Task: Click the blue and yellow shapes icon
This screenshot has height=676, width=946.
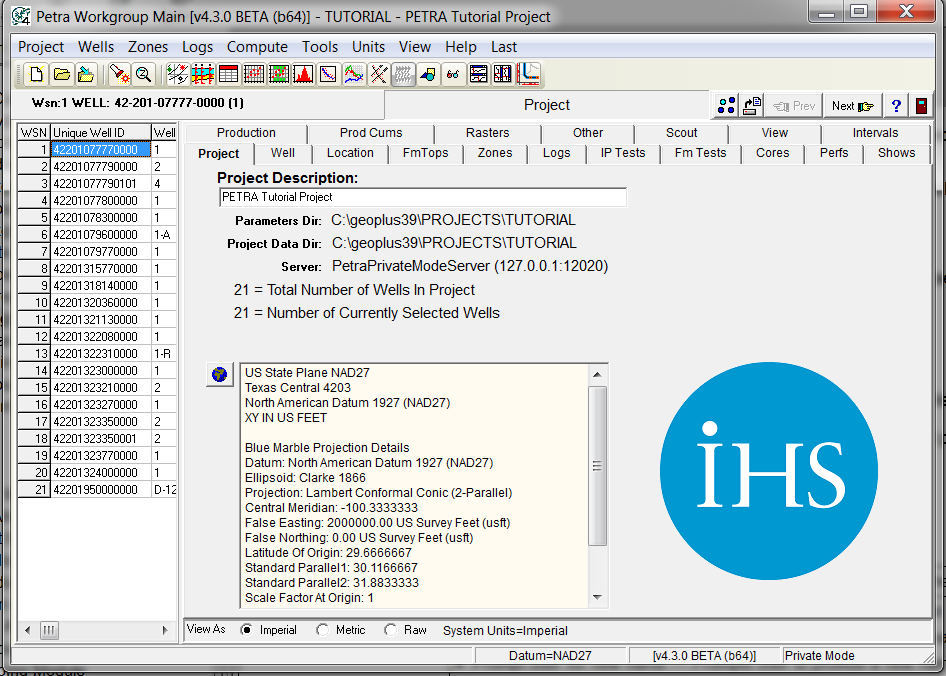Action: pyautogui.click(x=428, y=75)
